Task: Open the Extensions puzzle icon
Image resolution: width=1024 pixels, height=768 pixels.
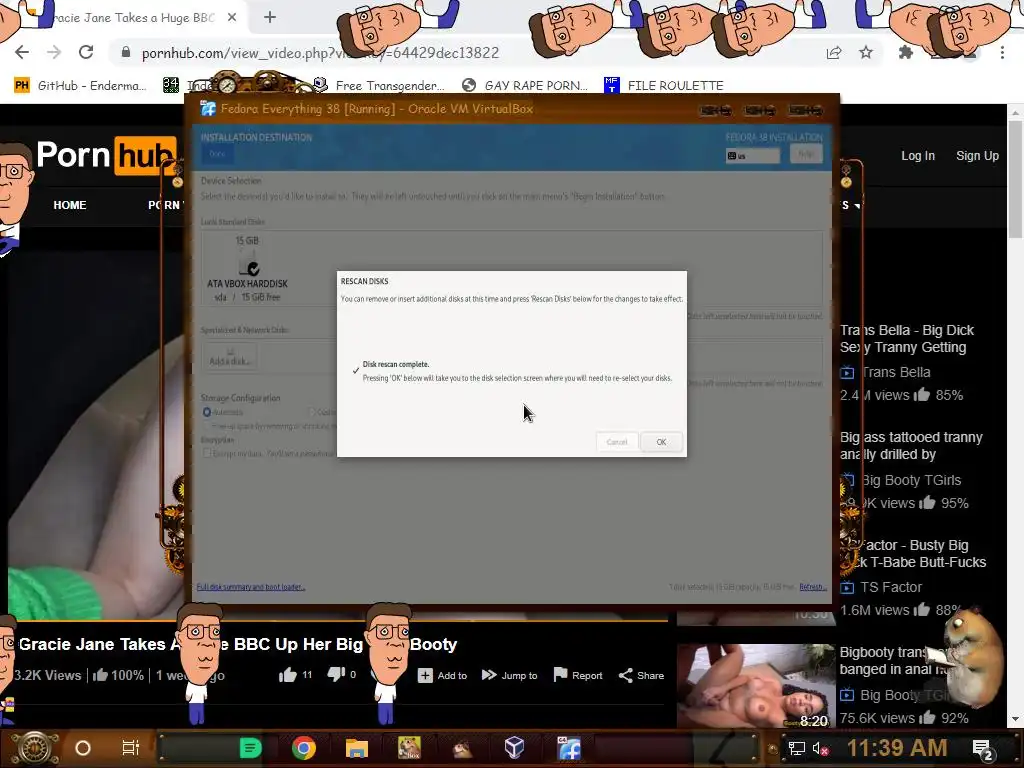Action: (x=906, y=53)
